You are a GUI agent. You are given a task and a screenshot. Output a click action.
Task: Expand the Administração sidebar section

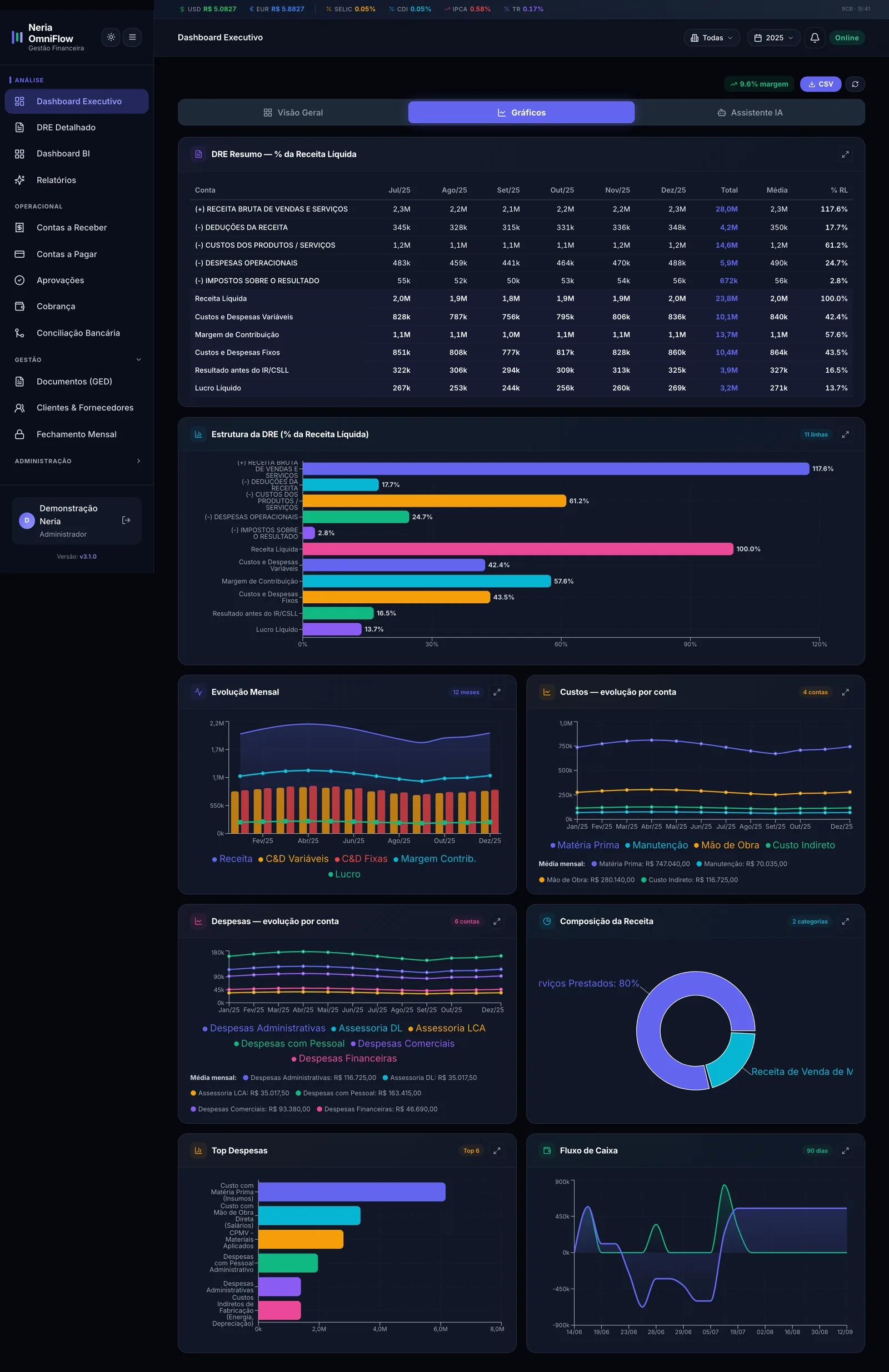pyautogui.click(x=77, y=461)
